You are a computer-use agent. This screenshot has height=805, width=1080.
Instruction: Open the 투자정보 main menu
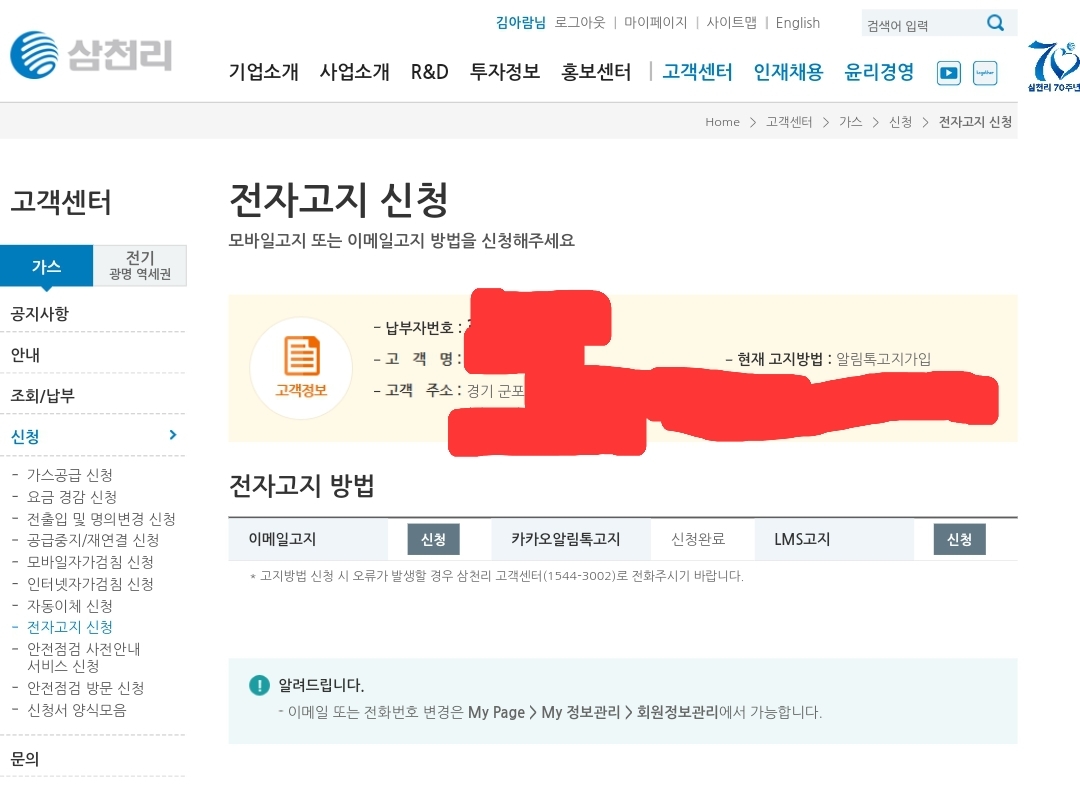tap(504, 72)
